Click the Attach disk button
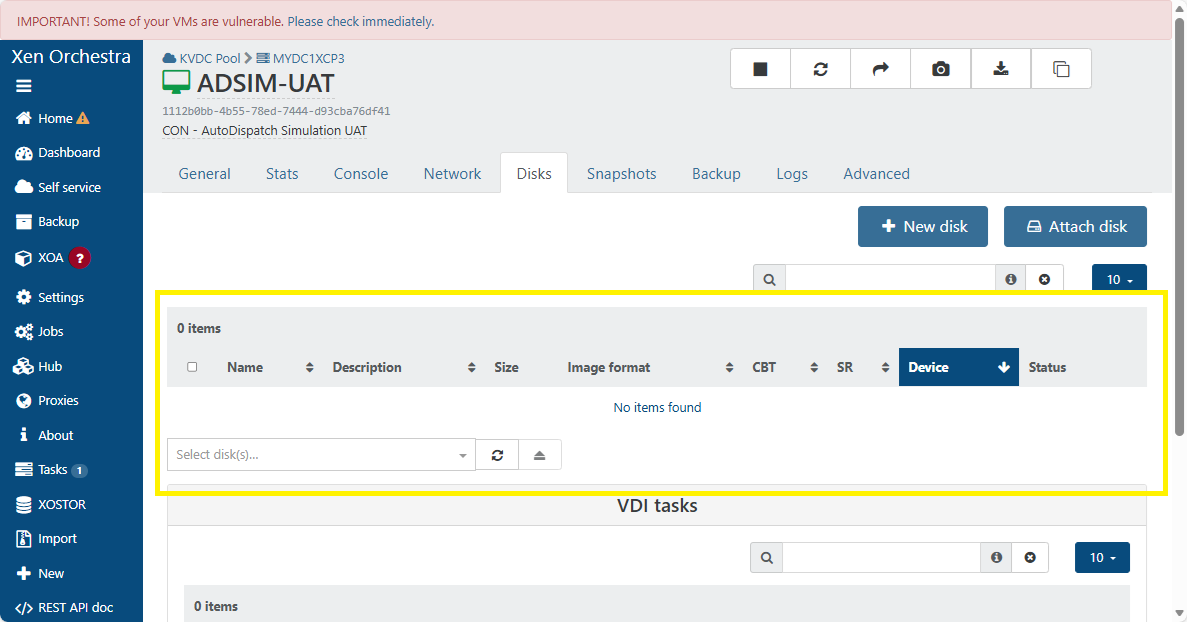This screenshot has width=1187, height=622. (x=1074, y=227)
